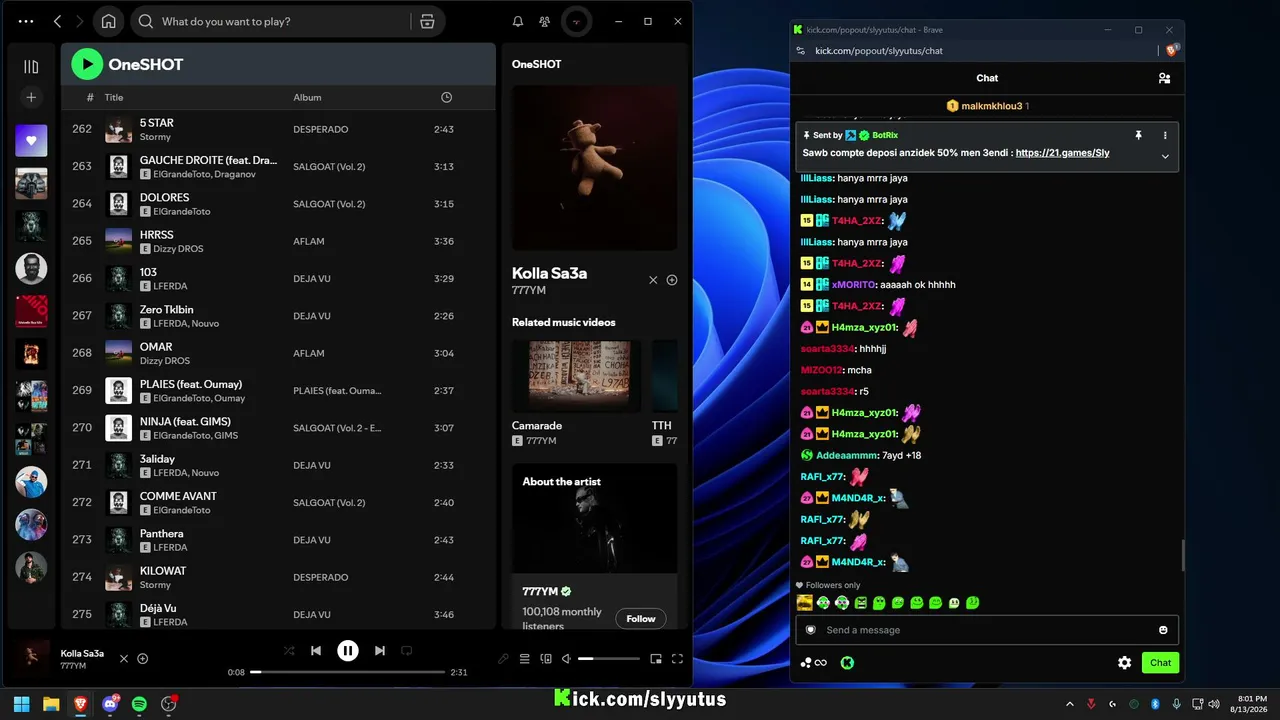
Task: Select the track KILOWAT
Action: (278, 577)
